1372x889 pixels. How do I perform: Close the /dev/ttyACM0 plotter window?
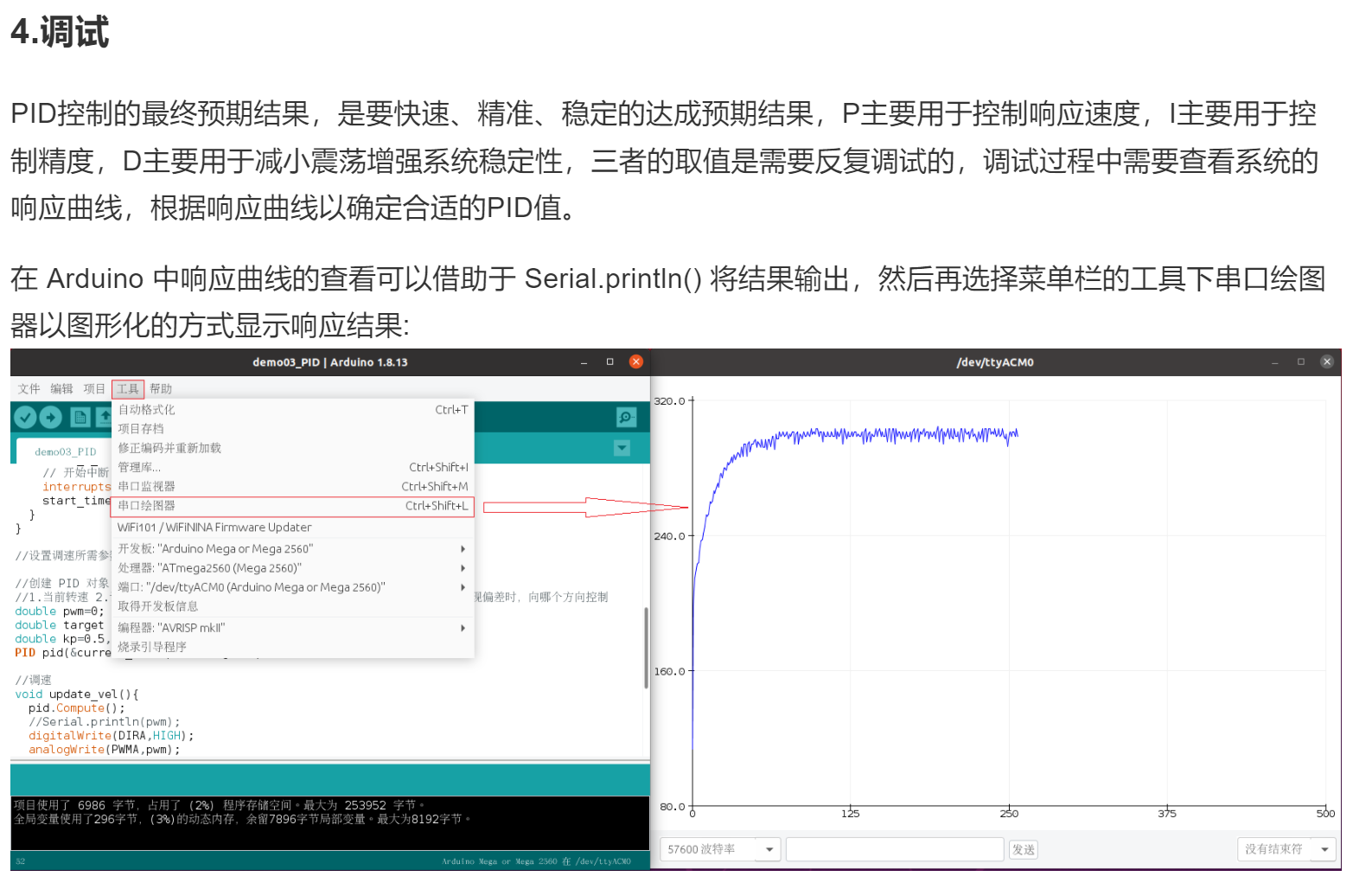[x=1327, y=361]
